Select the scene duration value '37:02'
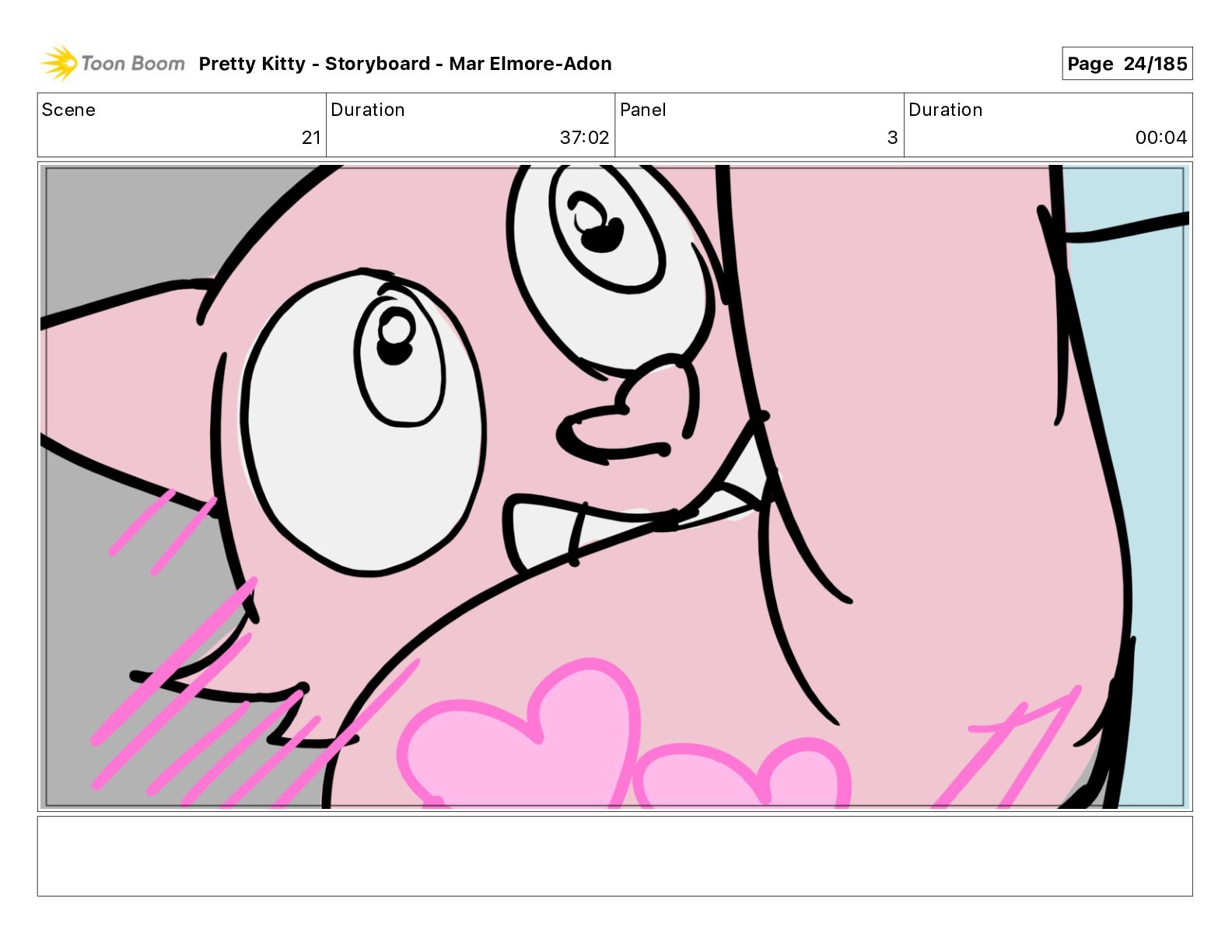The height and width of the screenshot is (952, 1232). click(584, 138)
